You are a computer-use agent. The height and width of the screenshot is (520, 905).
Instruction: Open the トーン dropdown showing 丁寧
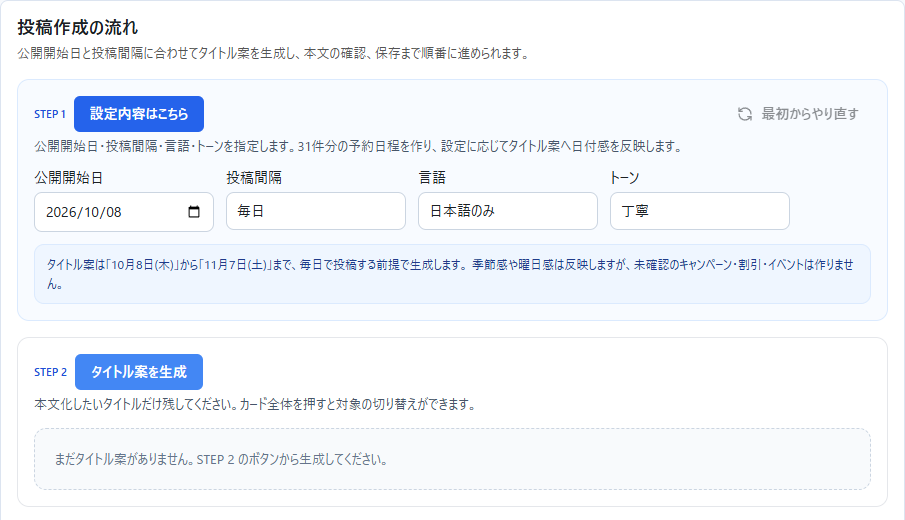700,211
